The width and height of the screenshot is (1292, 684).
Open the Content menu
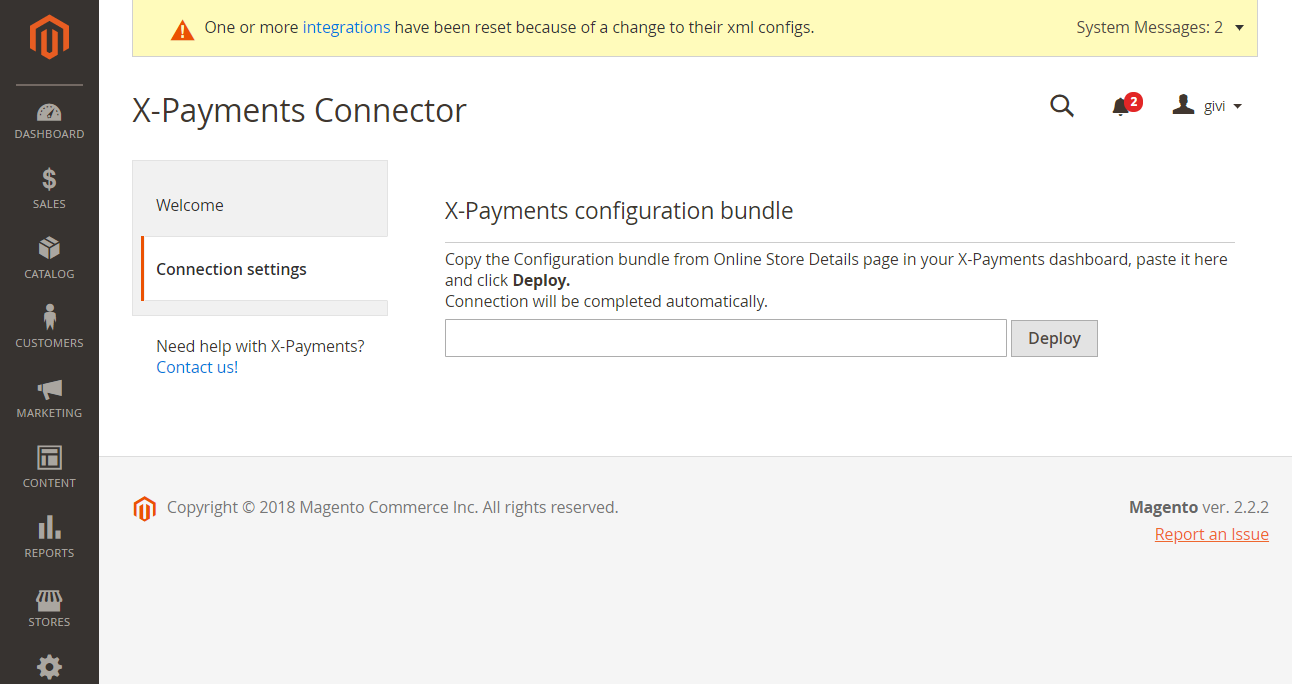[x=49, y=468]
